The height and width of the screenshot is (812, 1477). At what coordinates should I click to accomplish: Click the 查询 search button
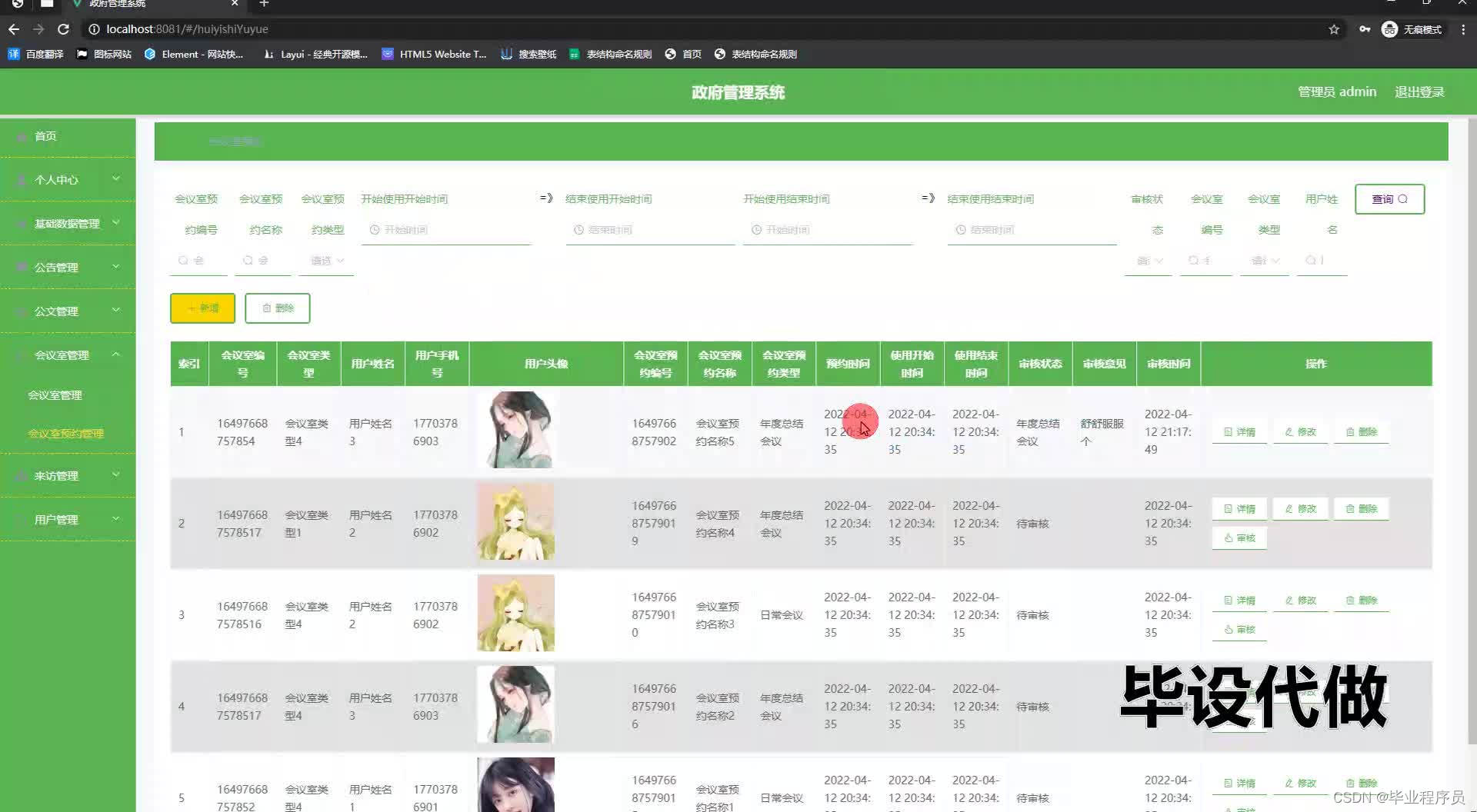point(1389,198)
